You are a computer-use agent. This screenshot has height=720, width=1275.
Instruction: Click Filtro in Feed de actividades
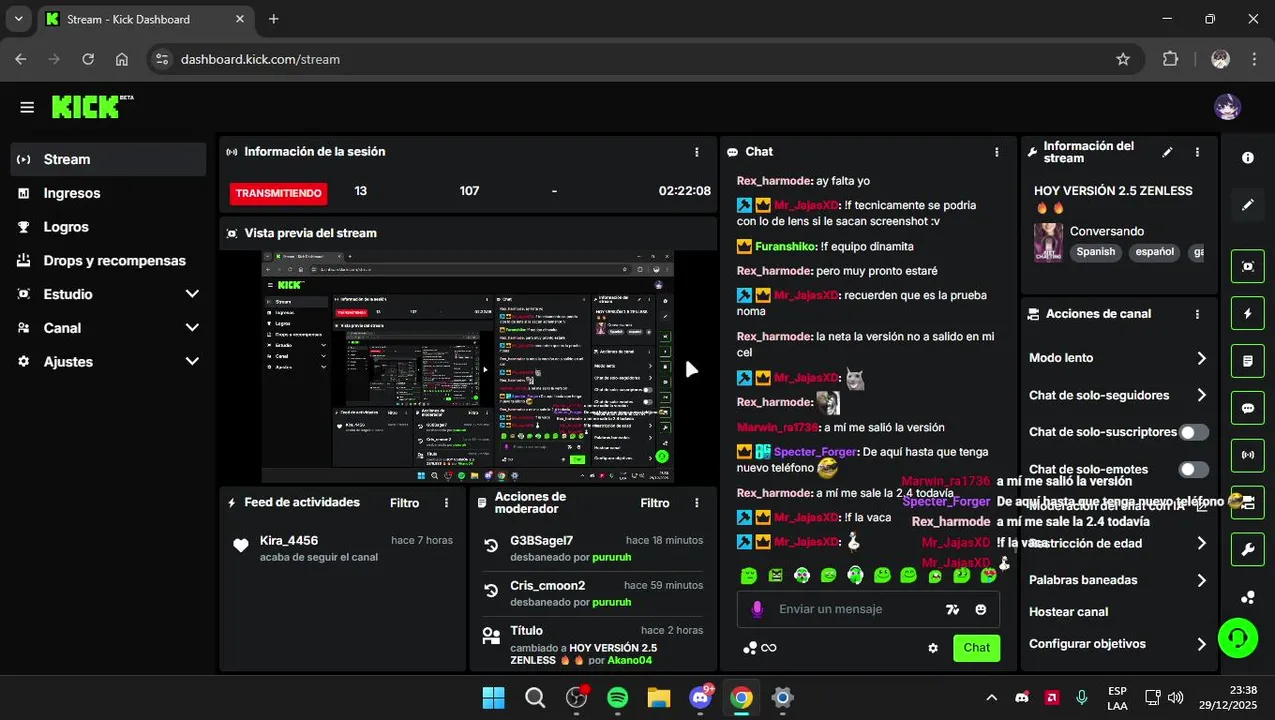[x=405, y=503]
